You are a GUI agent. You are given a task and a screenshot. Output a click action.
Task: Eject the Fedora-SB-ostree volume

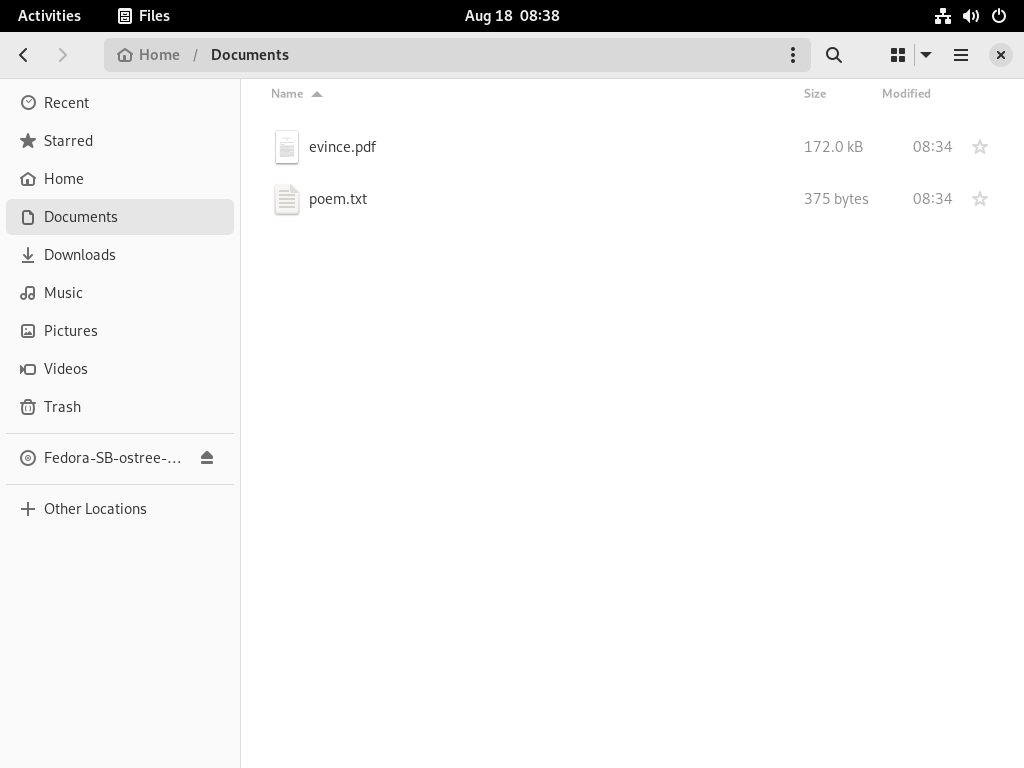207,458
